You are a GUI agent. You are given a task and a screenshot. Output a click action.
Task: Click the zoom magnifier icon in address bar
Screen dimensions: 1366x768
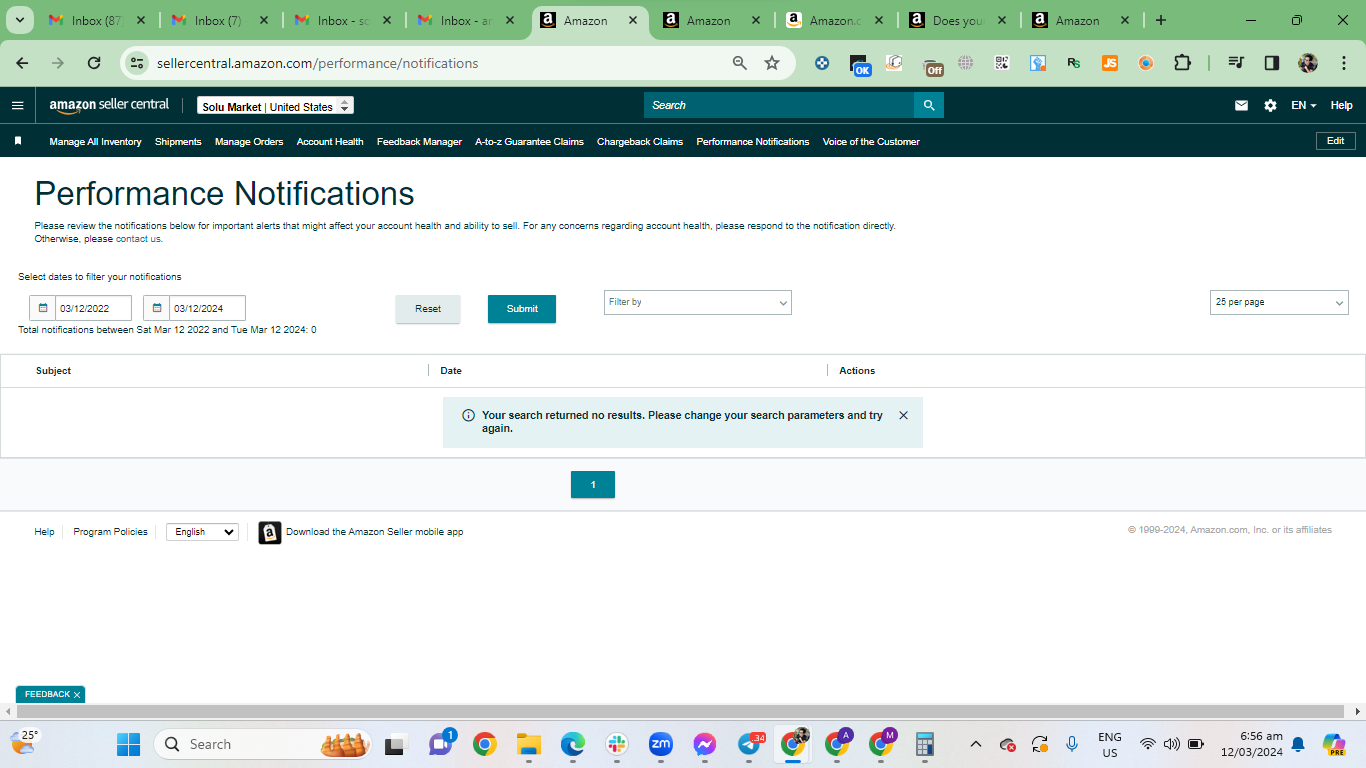(x=740, y=63)
